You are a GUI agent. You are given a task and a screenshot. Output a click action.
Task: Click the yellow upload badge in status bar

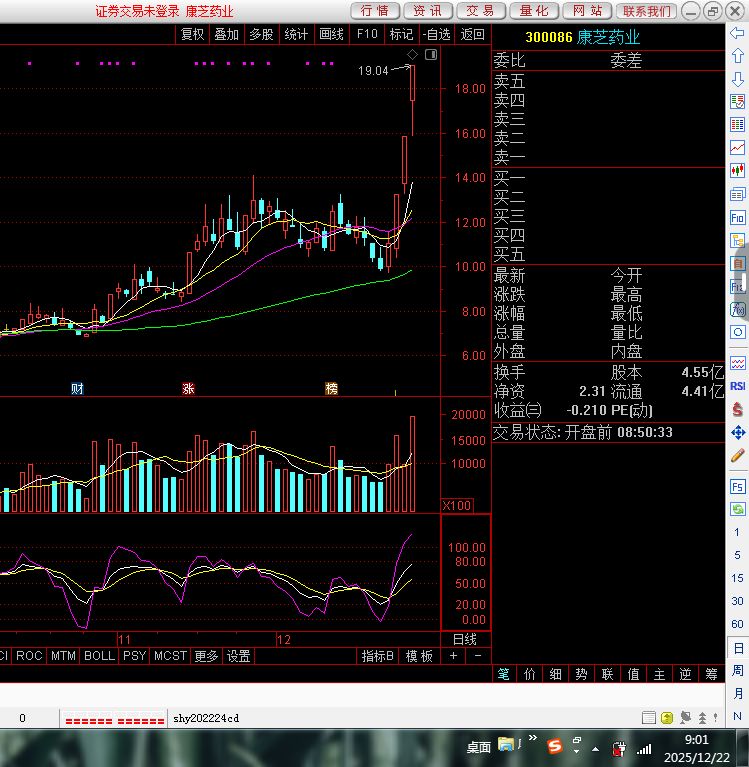667,718
